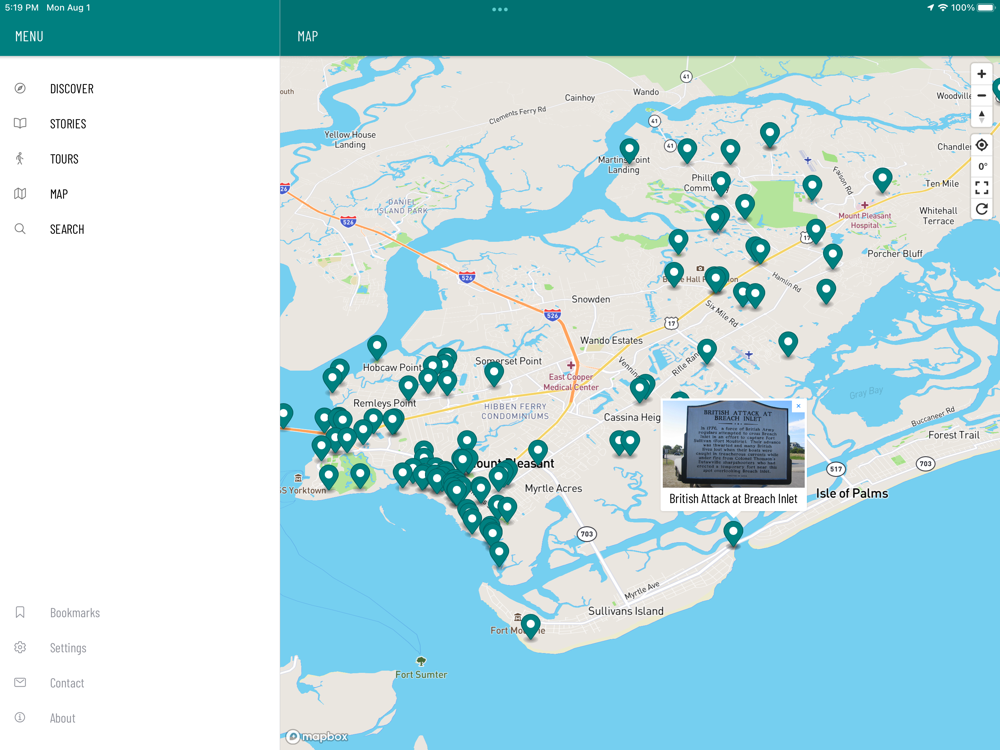Locate my position on map
1000x750 pixels.
pyautogui.click(x=982, y=145)
